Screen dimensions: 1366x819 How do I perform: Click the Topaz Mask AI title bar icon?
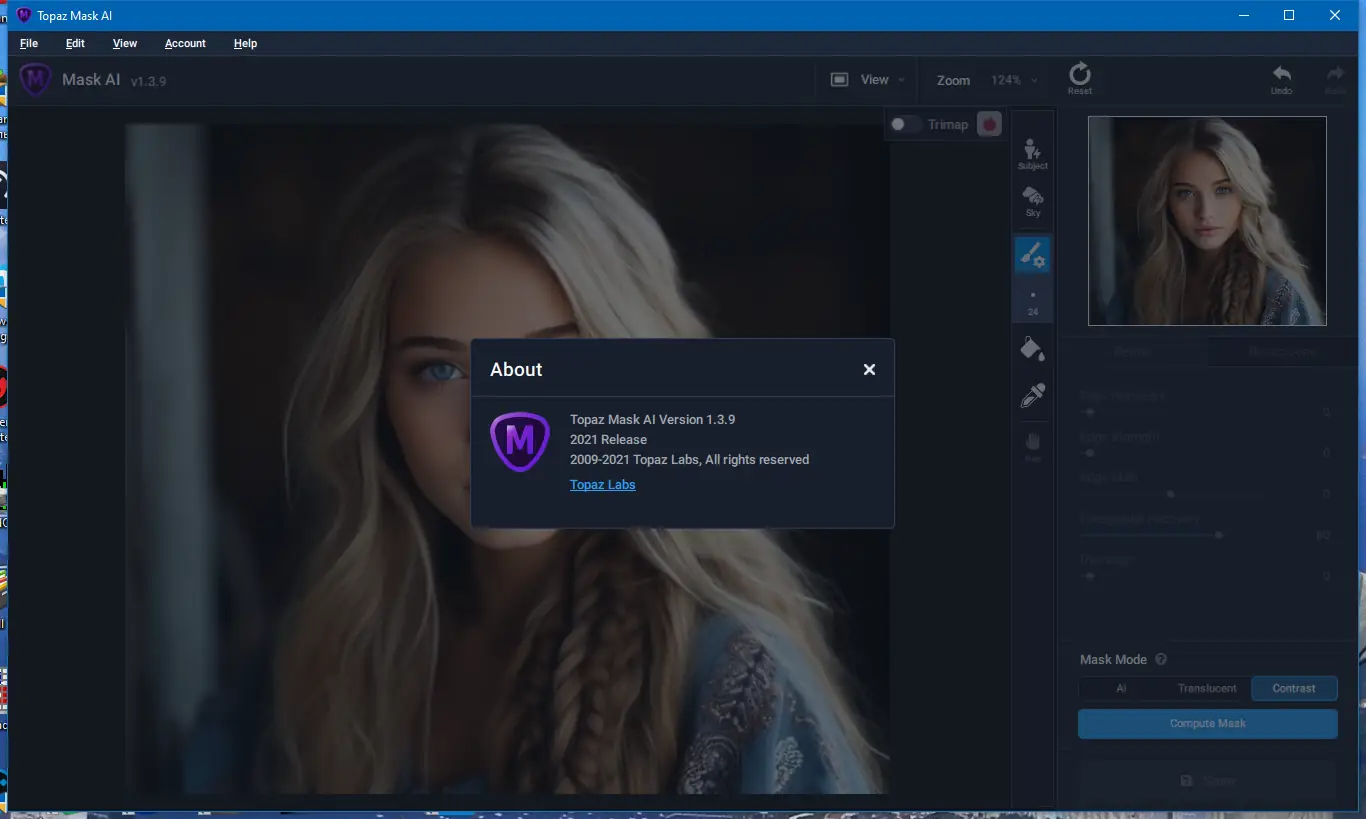coord(24,15)
